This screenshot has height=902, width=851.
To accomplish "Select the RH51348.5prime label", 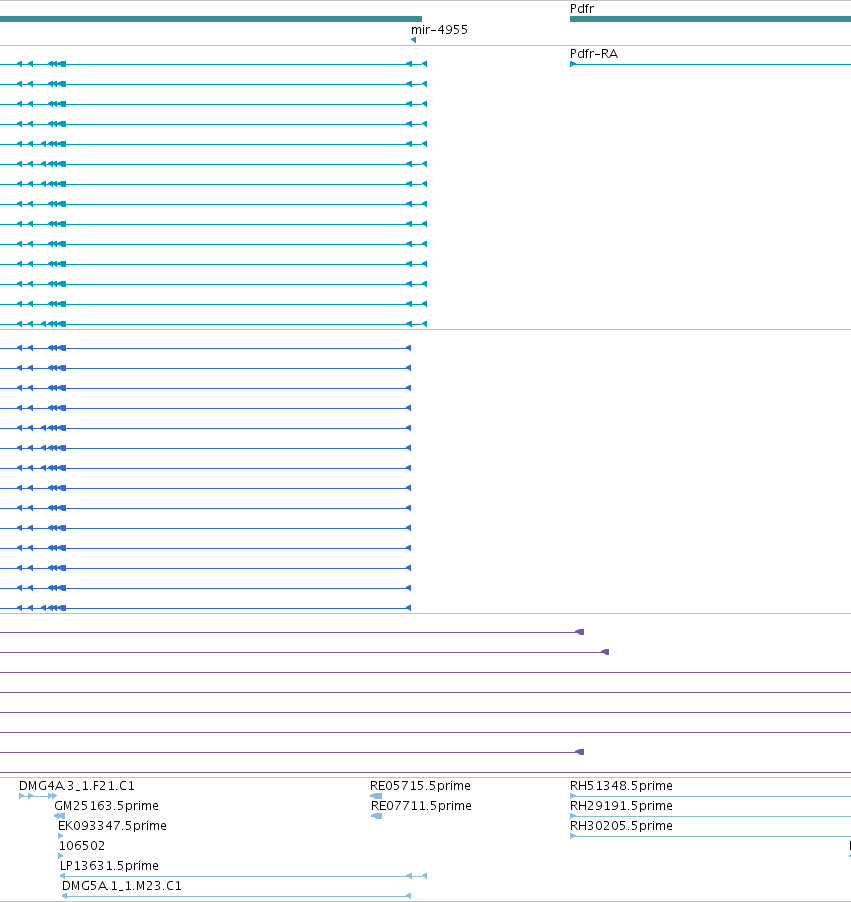I will click(x=621, y=786).
